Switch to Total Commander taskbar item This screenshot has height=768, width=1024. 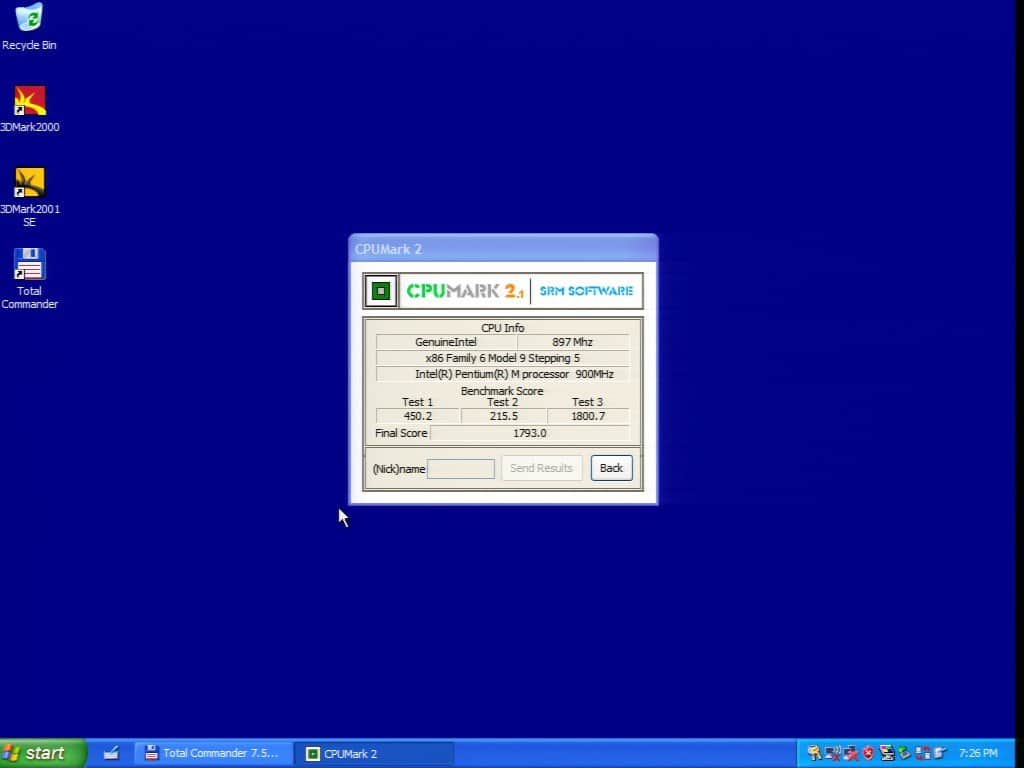[213, 753]
